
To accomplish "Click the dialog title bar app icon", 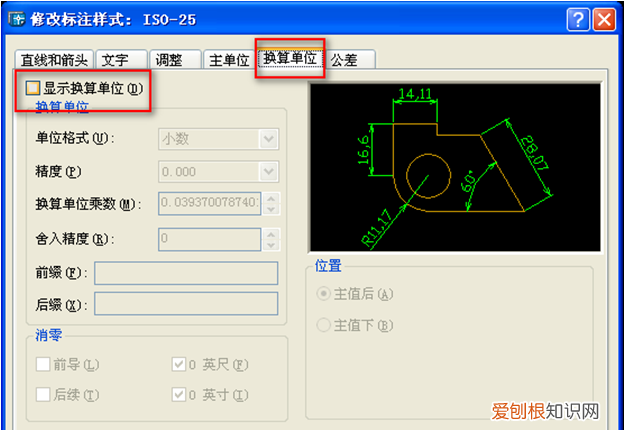I will (17, 20).
